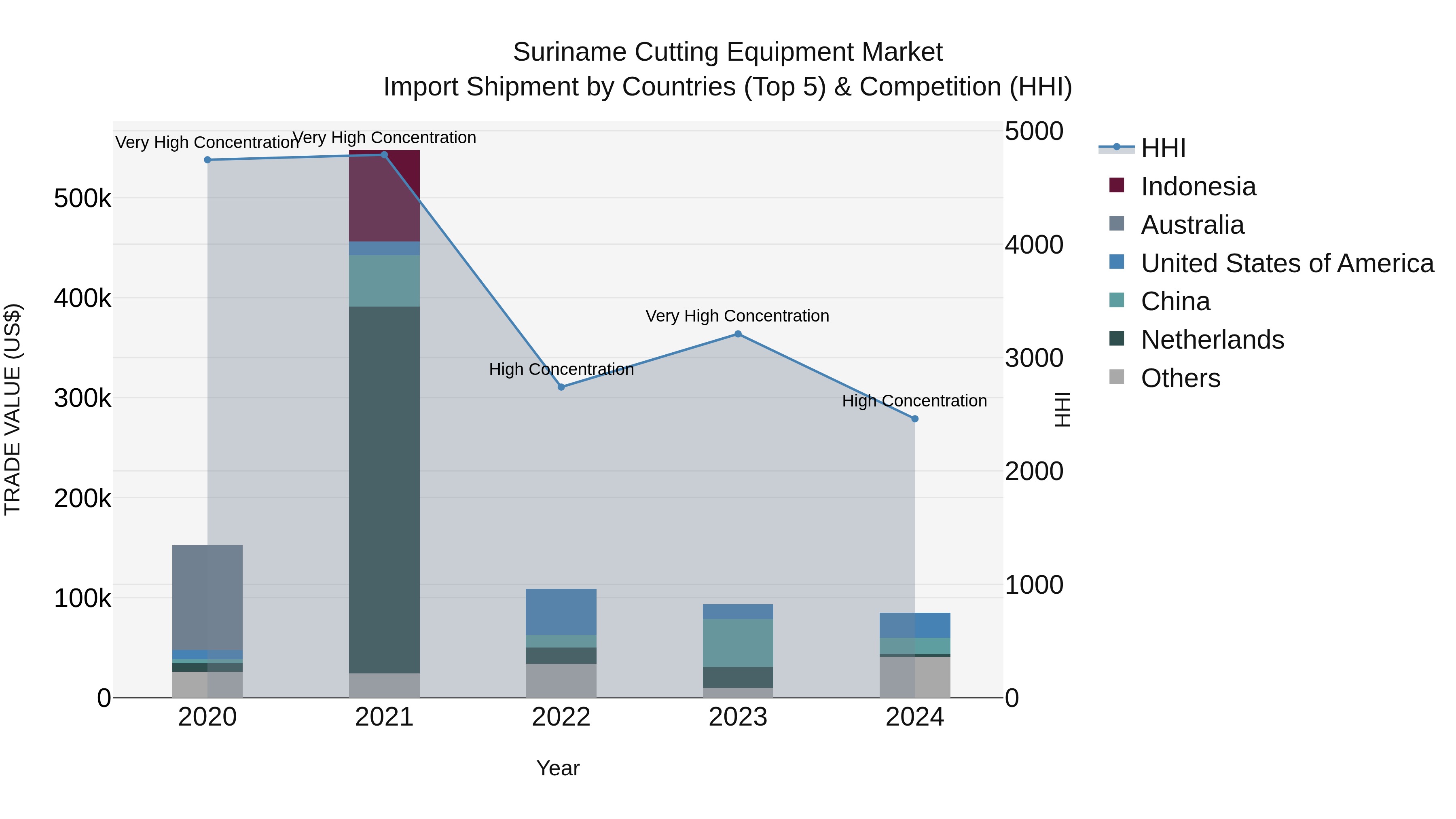Click the 2023 Very High Concentration annotation
1456x819 pixels.
click(738, 316)
